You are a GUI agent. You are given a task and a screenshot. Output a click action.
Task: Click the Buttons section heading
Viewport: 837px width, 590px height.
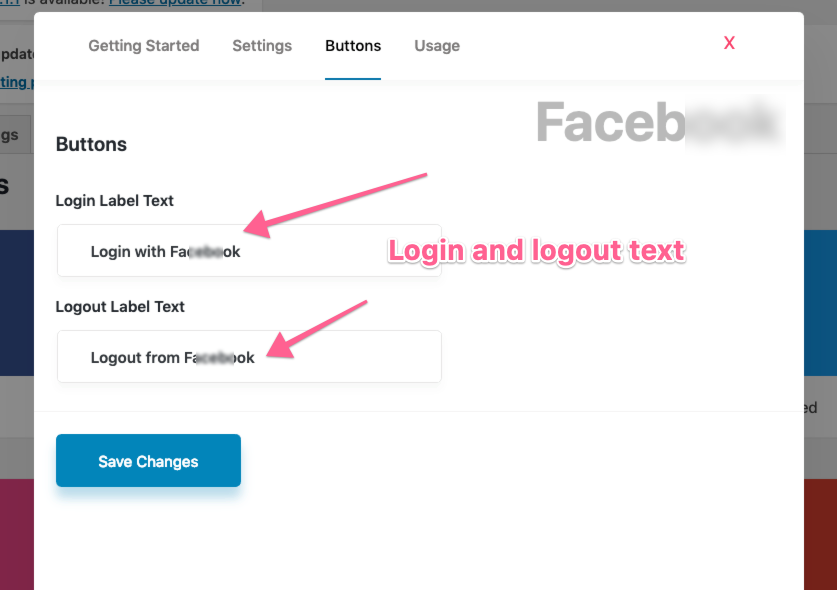(x=91, y=144)
